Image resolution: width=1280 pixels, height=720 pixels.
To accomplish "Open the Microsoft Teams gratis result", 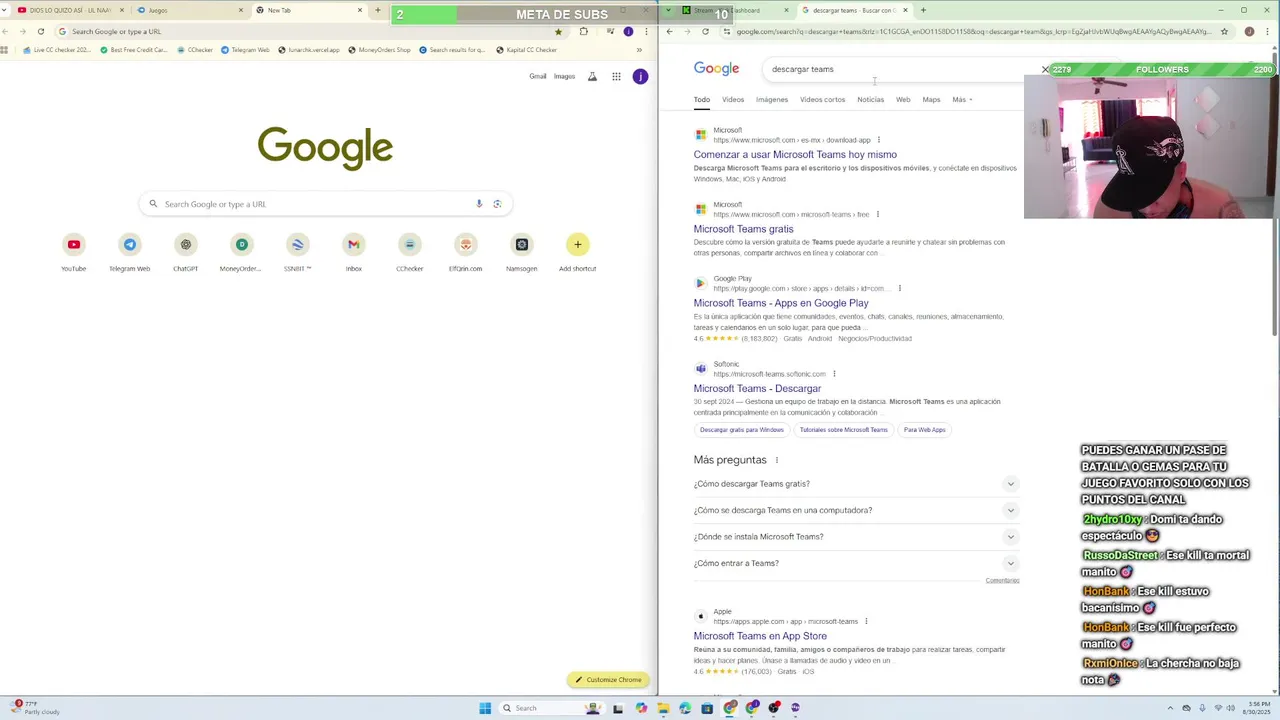I will coord(743,229).
